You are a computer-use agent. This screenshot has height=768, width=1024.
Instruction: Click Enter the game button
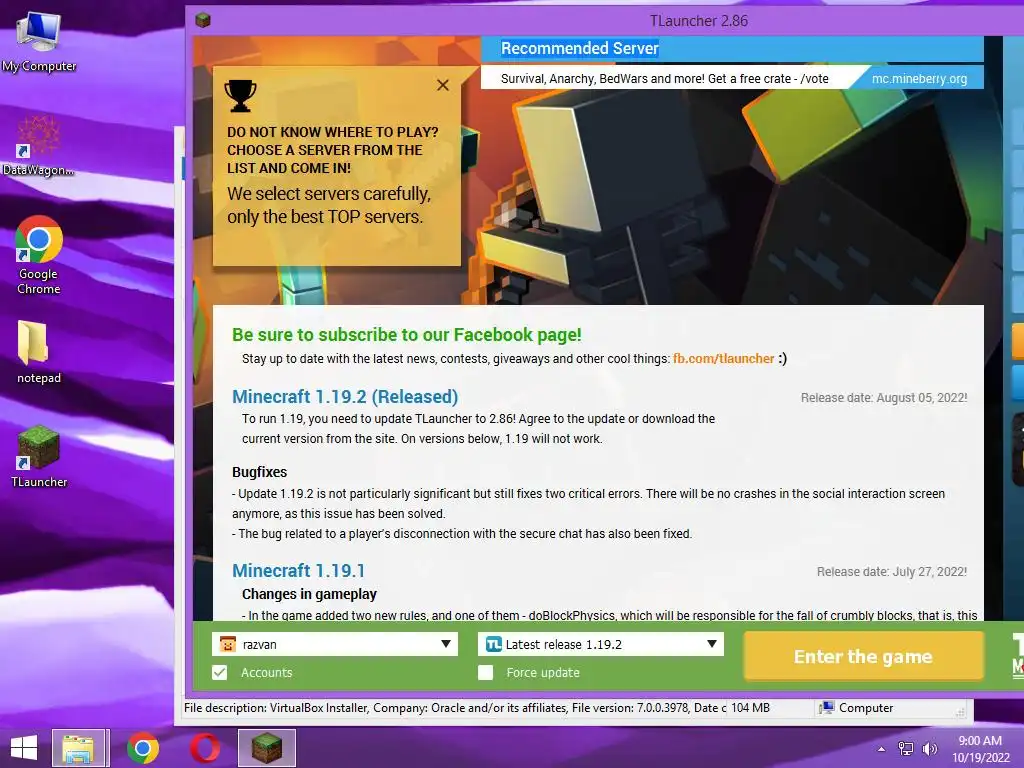coord(863,656)
